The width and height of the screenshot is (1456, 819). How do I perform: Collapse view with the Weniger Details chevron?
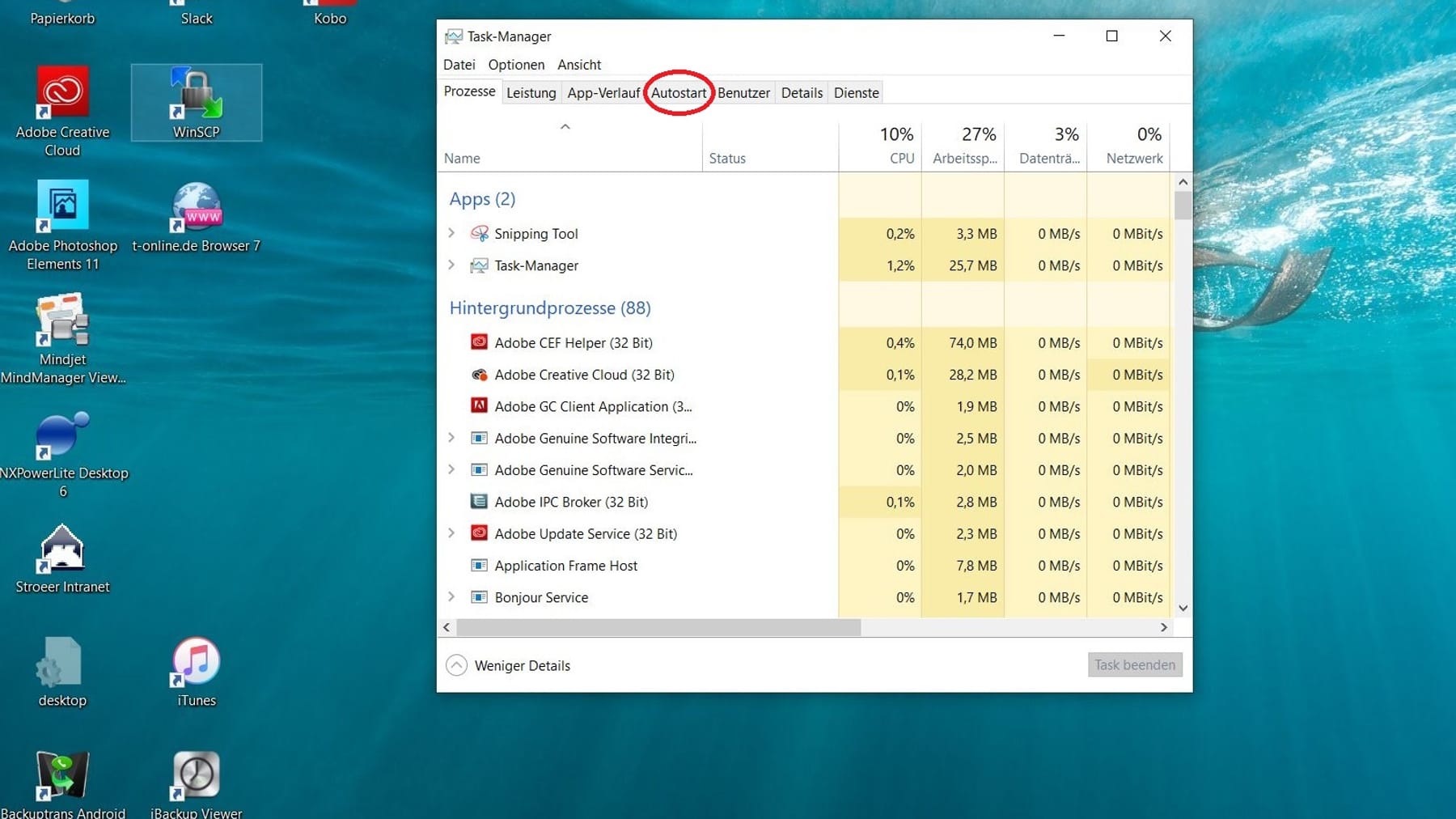[457, 665]
